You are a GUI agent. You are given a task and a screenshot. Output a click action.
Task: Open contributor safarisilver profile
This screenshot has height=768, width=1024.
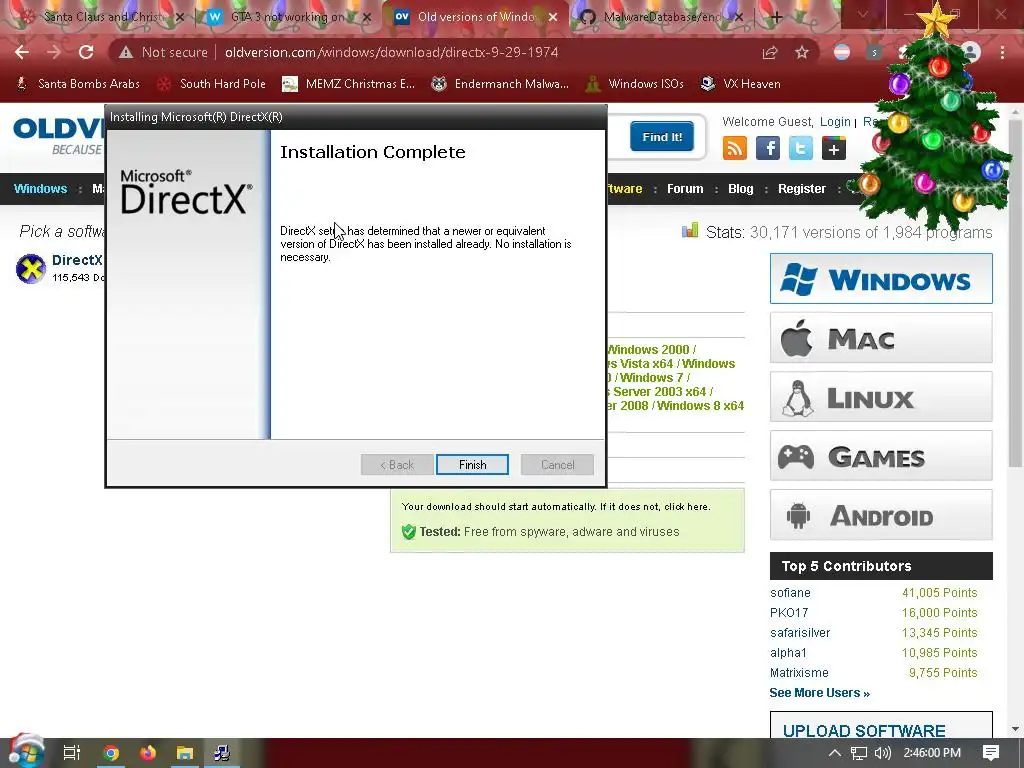[x=800, y=633]
